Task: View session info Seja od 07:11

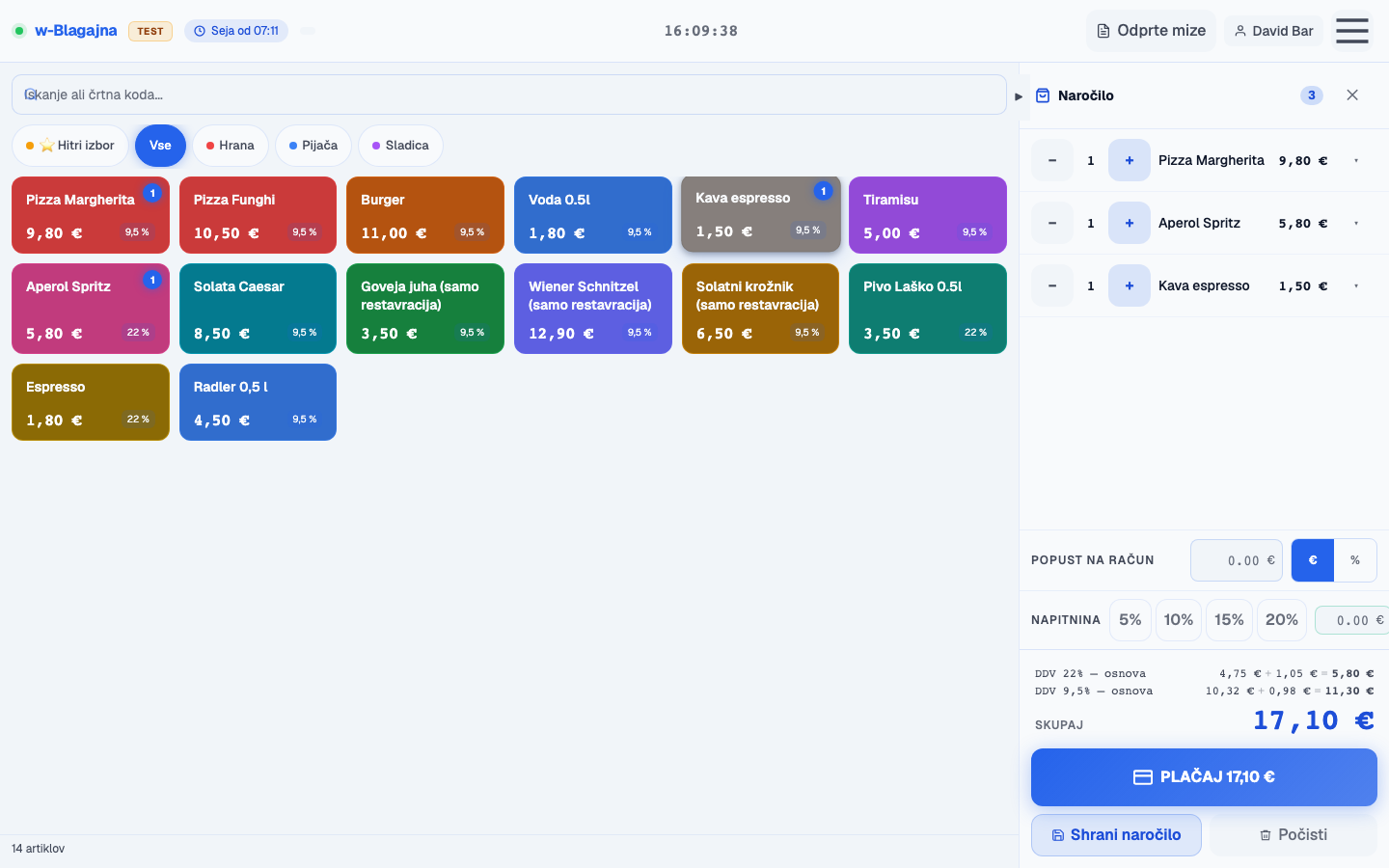Action: [236, 31]
